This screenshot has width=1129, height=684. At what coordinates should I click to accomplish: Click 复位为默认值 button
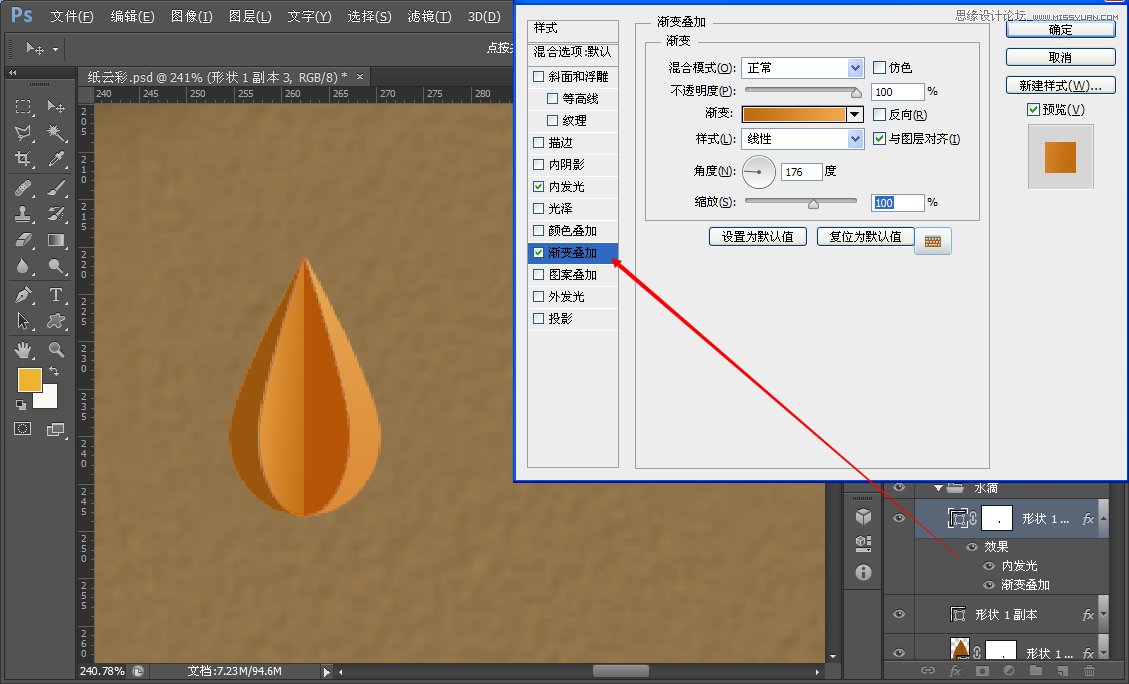(865, 236)
